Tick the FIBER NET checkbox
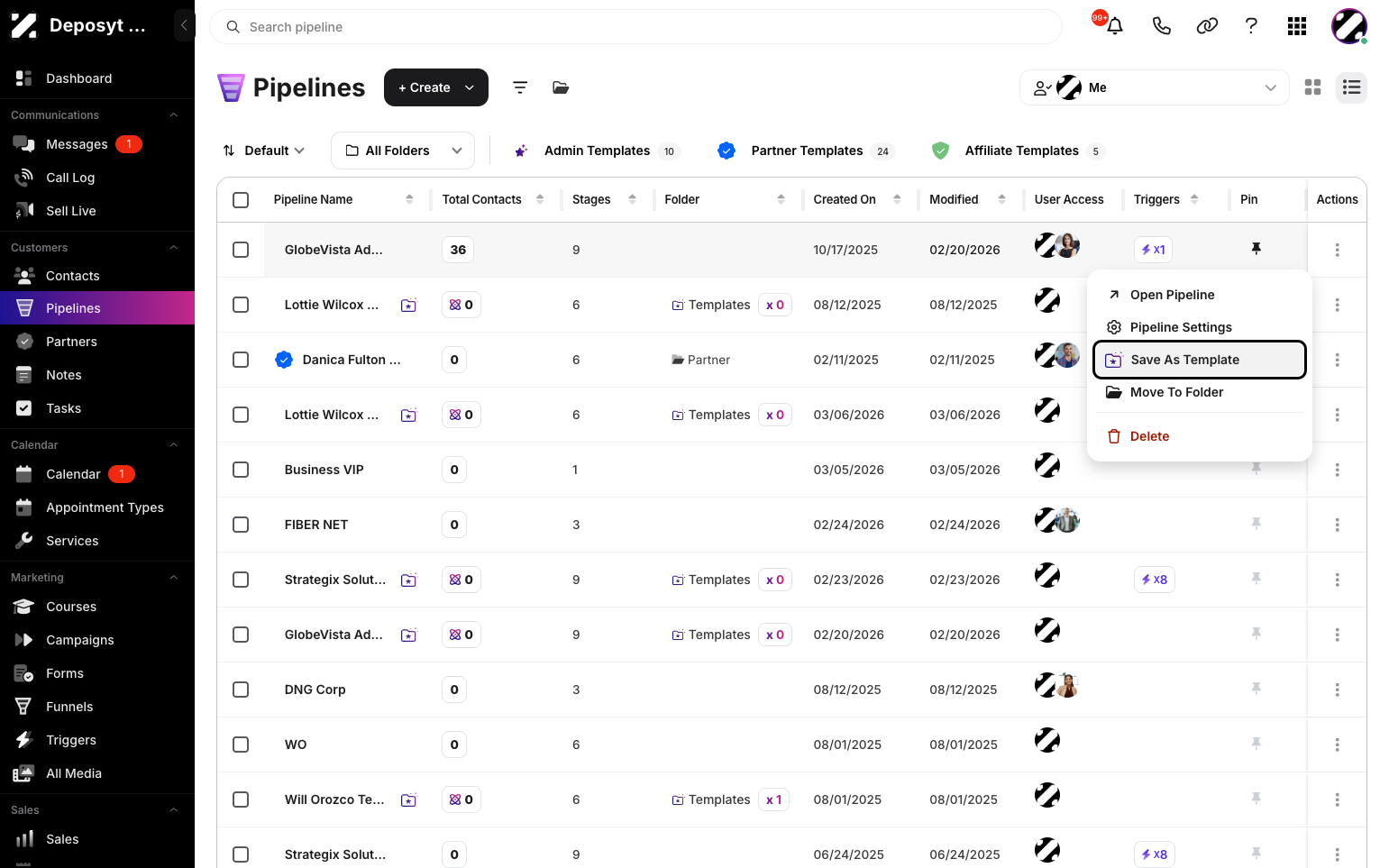 tap(241, 525)
